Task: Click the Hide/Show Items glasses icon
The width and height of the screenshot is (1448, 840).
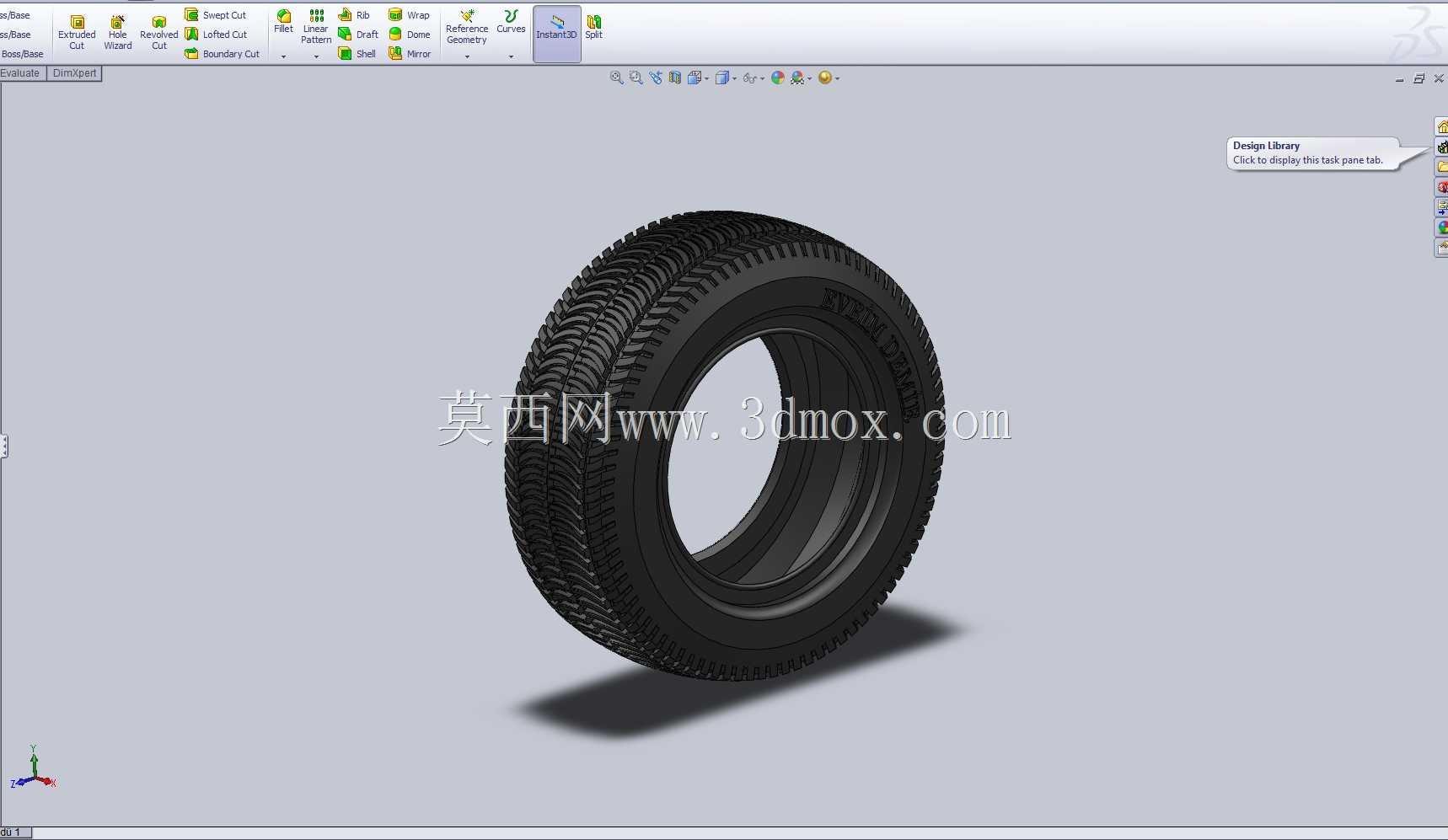Action: pos(749,78)
